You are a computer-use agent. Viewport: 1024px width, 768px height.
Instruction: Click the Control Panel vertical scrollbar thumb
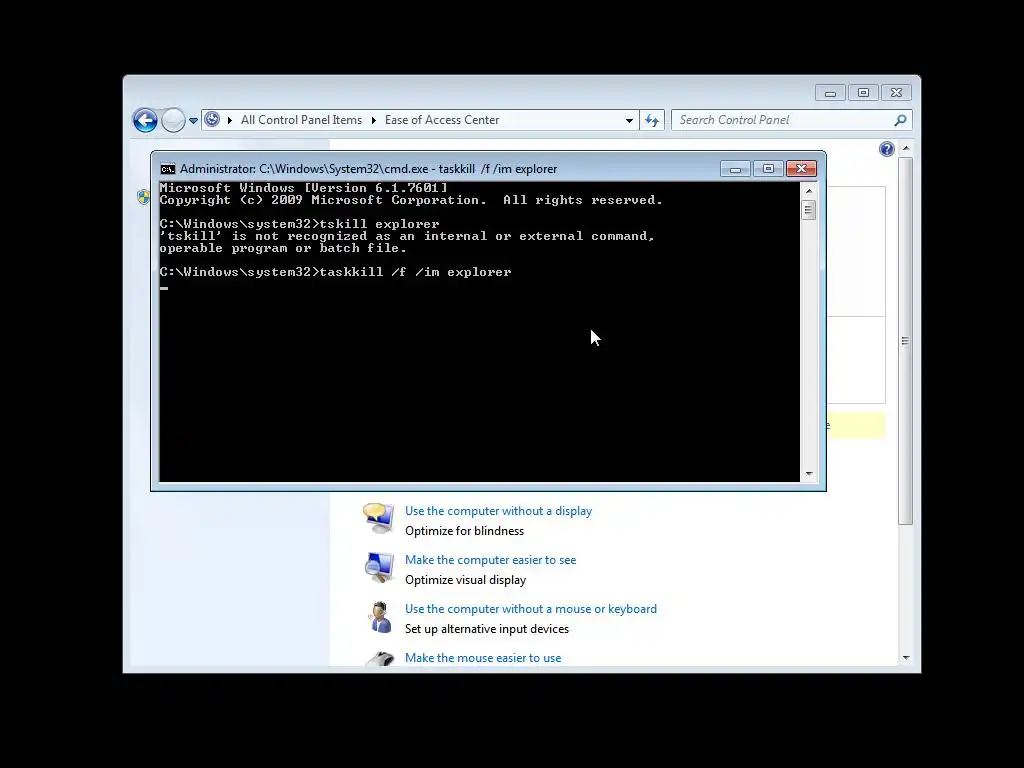tap(906, 340)
